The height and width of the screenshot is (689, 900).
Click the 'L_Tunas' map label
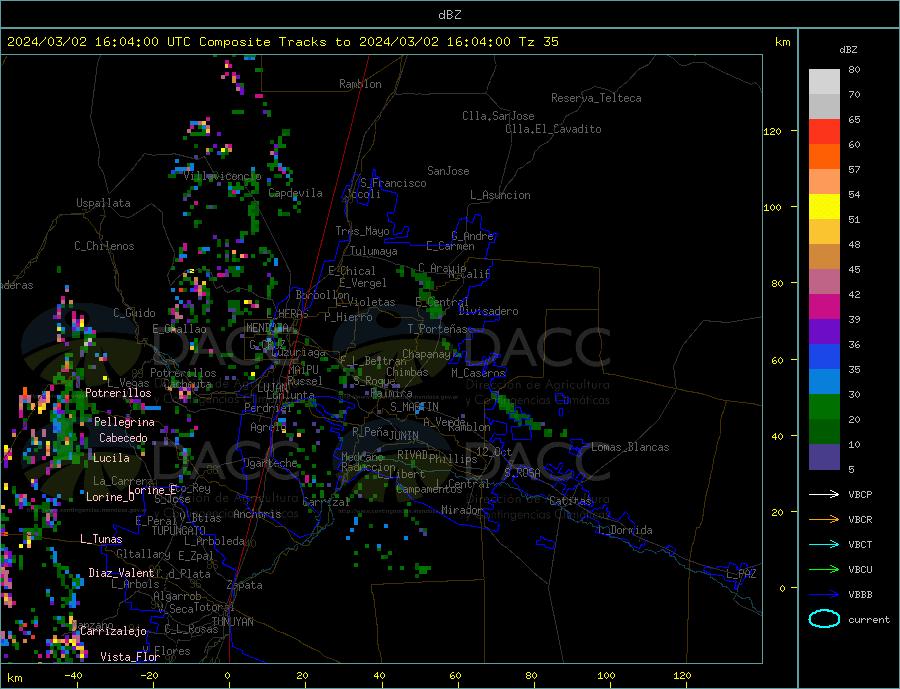(x=102, y=539)
